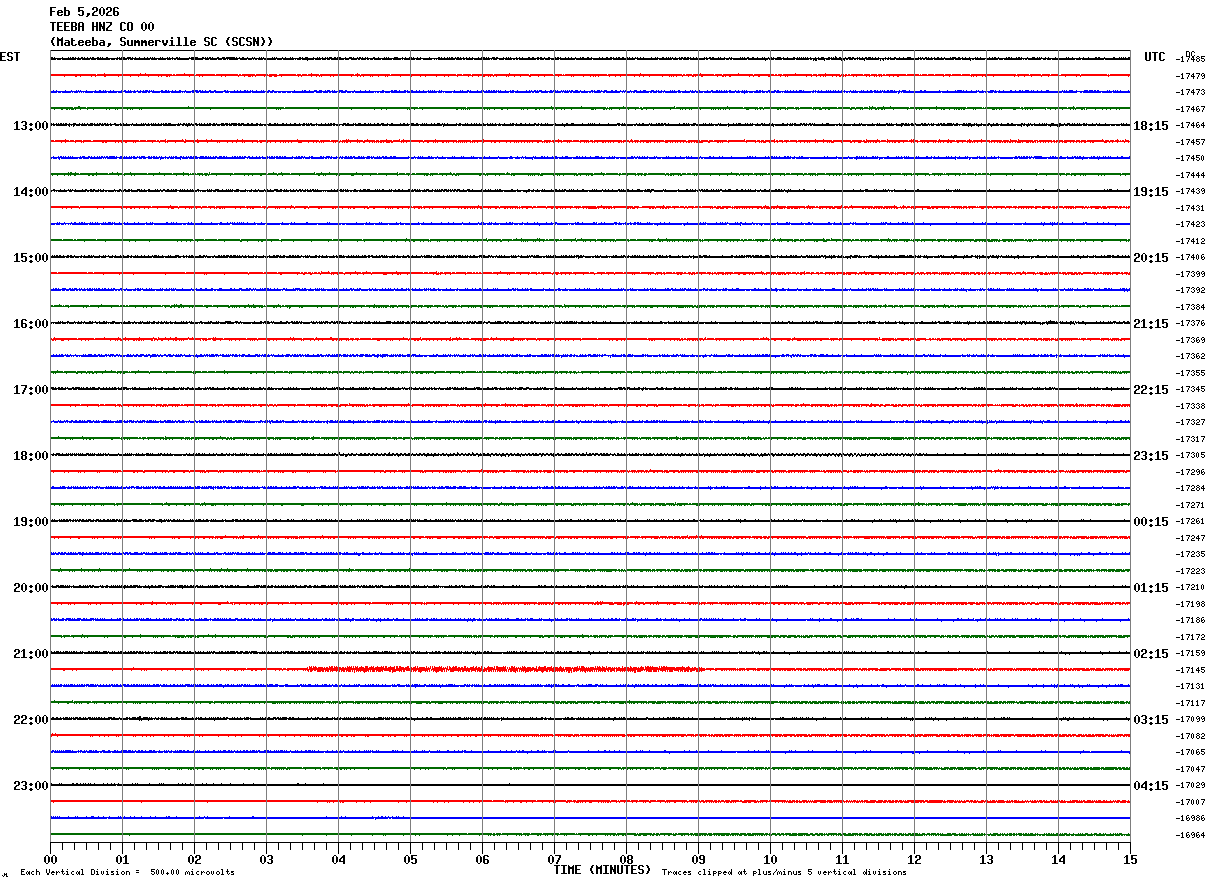Click the DC offset value -17029
Viewport: 1210px width, 886px height.
click(1191, 786)
